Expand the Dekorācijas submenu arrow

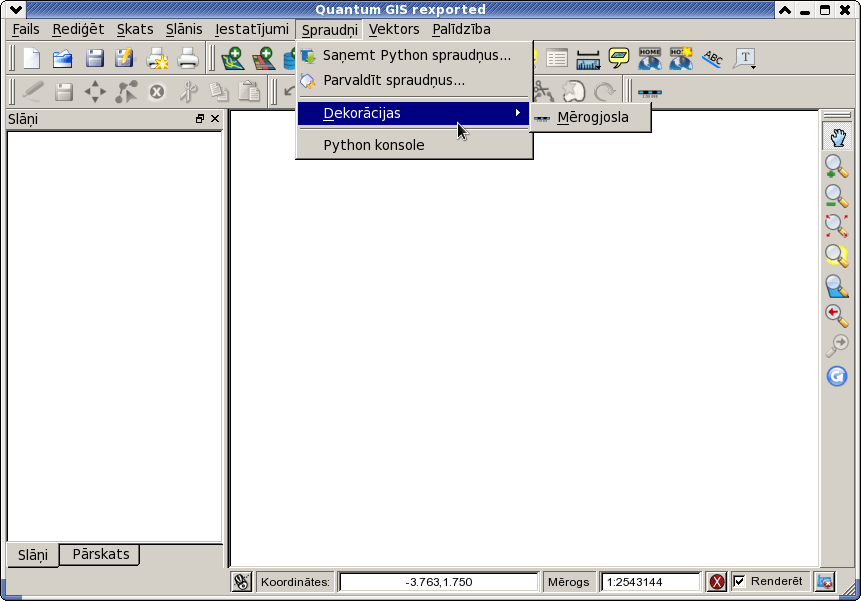[x=517, y=113]
